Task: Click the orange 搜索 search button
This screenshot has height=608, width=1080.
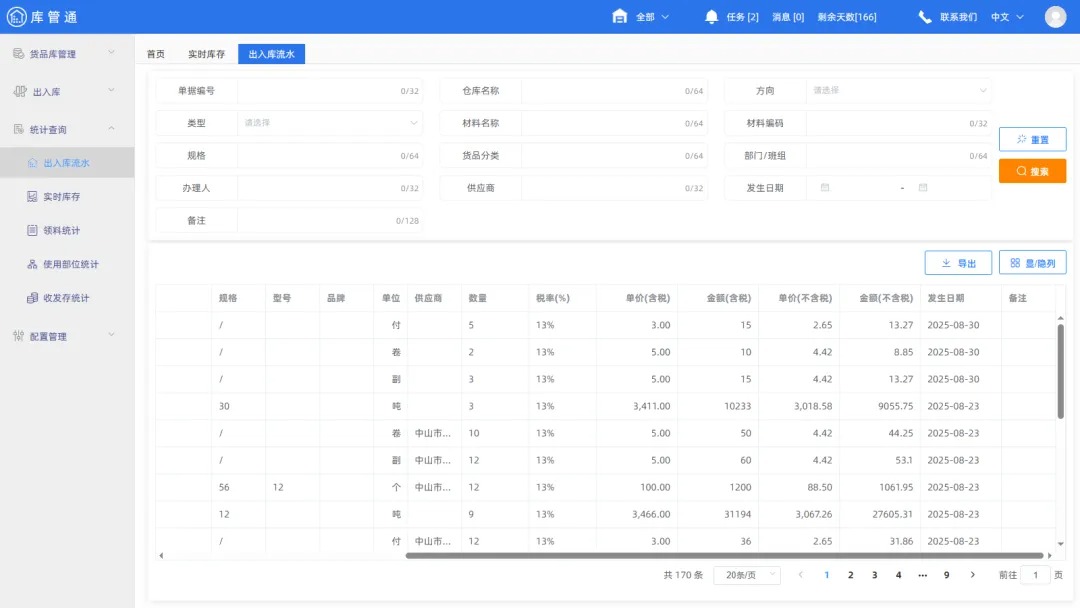Action: (x=1032, y=171)
